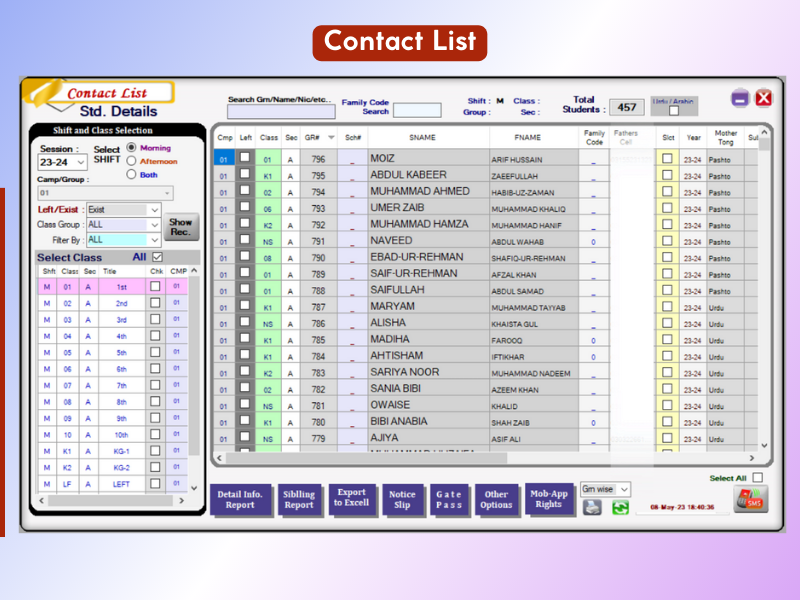
Task: Click the red X close icon
Action: [763, 97]
